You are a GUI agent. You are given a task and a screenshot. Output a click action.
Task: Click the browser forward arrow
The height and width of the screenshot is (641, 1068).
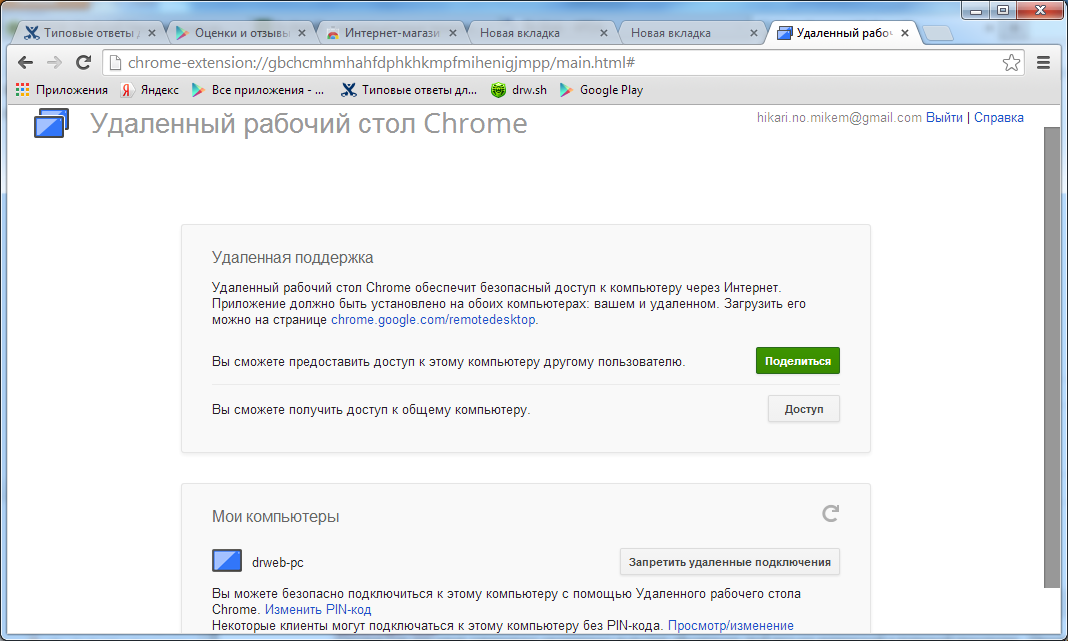[54, 63]
